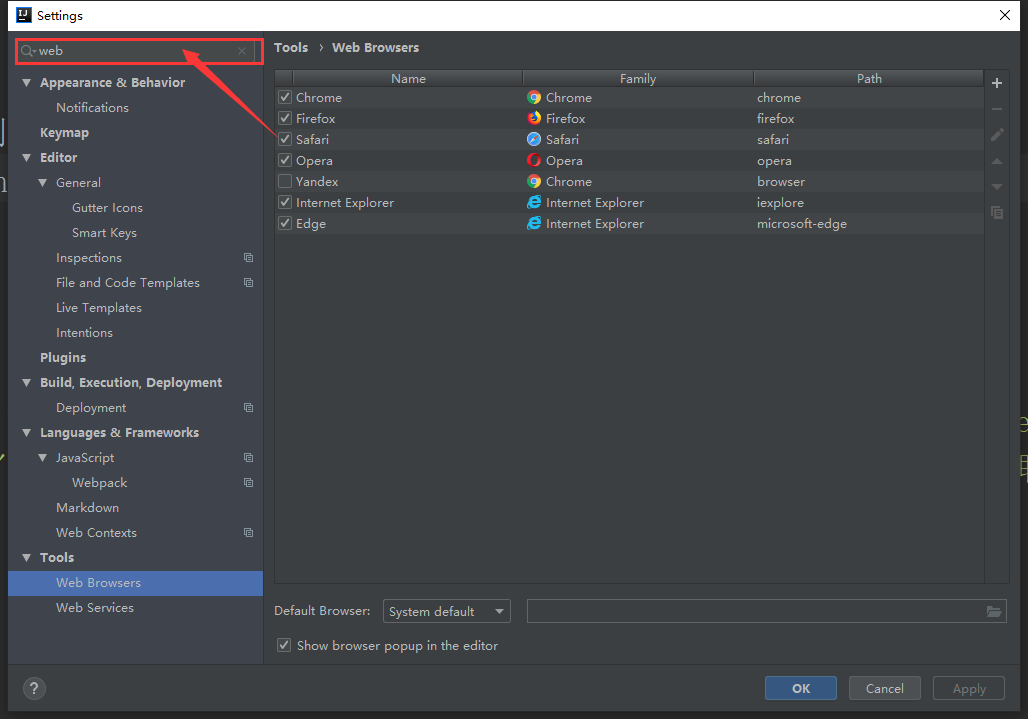Click the search magnifier icon
The height and width of the screenshot is (719, 1028).
click(x=28, y=50)
